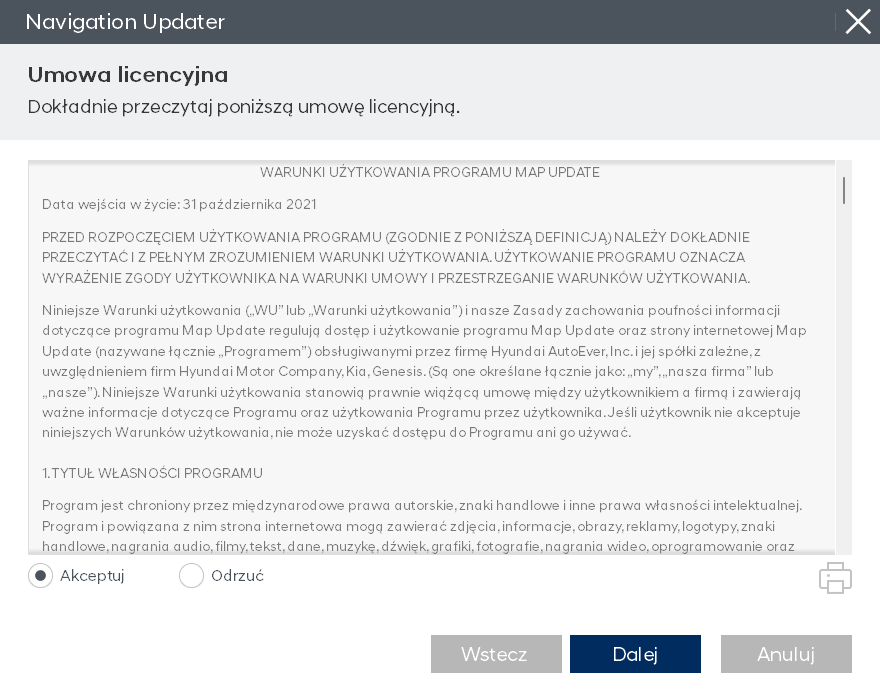The height and width of the screenshot is (694, 880).
Task: Print the license agreement
Action: (835, 578)
